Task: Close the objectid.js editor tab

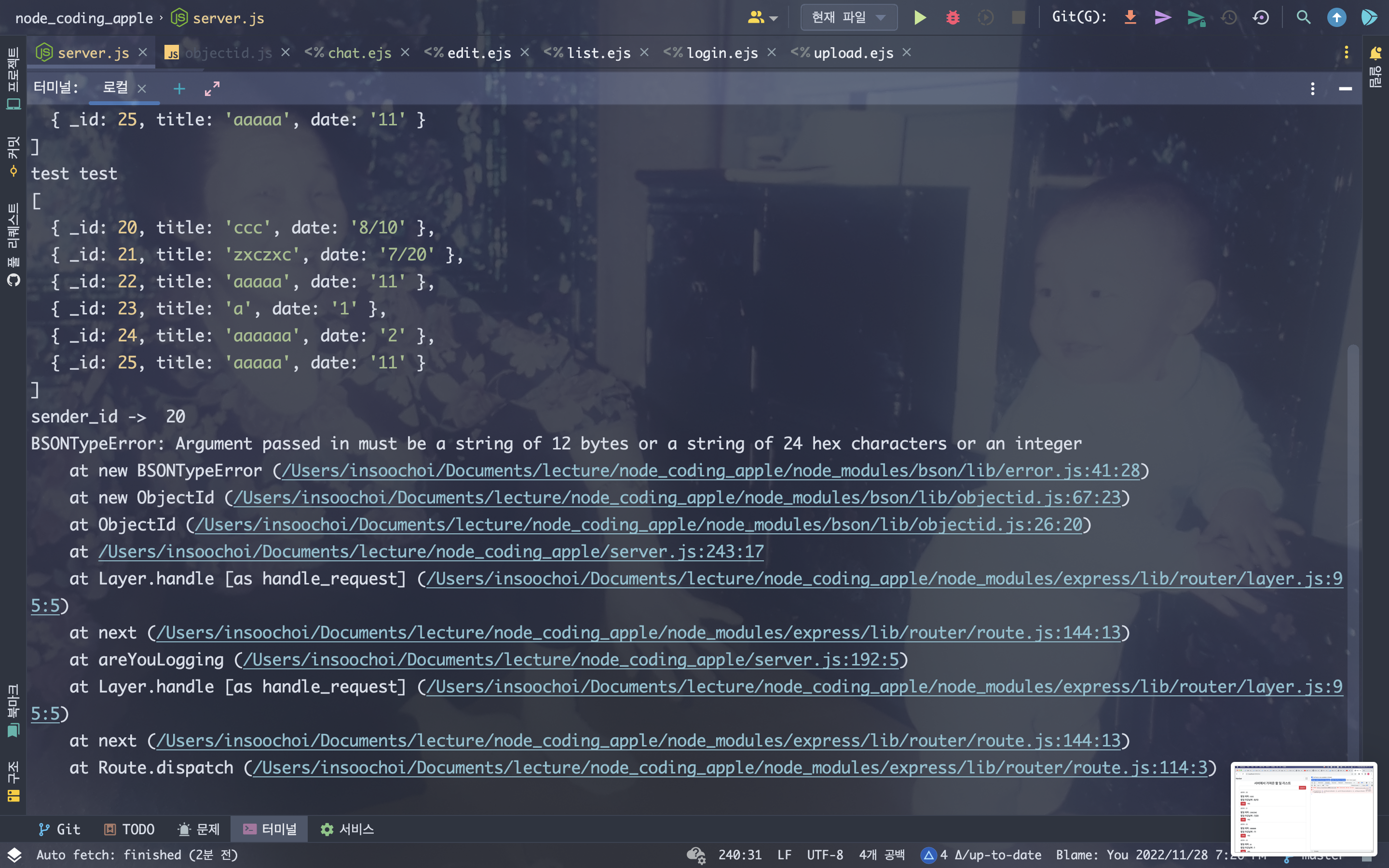Action: click(x=285, y=52)
